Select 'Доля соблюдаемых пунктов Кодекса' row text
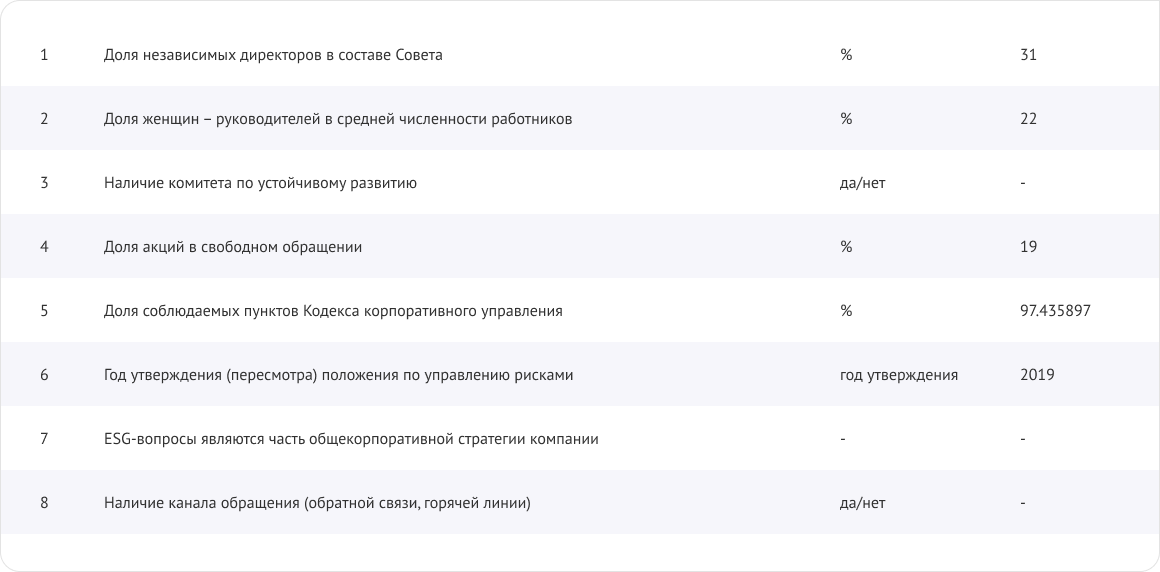This screenshot has height=572, width=1160. click(x=333, y=311)
